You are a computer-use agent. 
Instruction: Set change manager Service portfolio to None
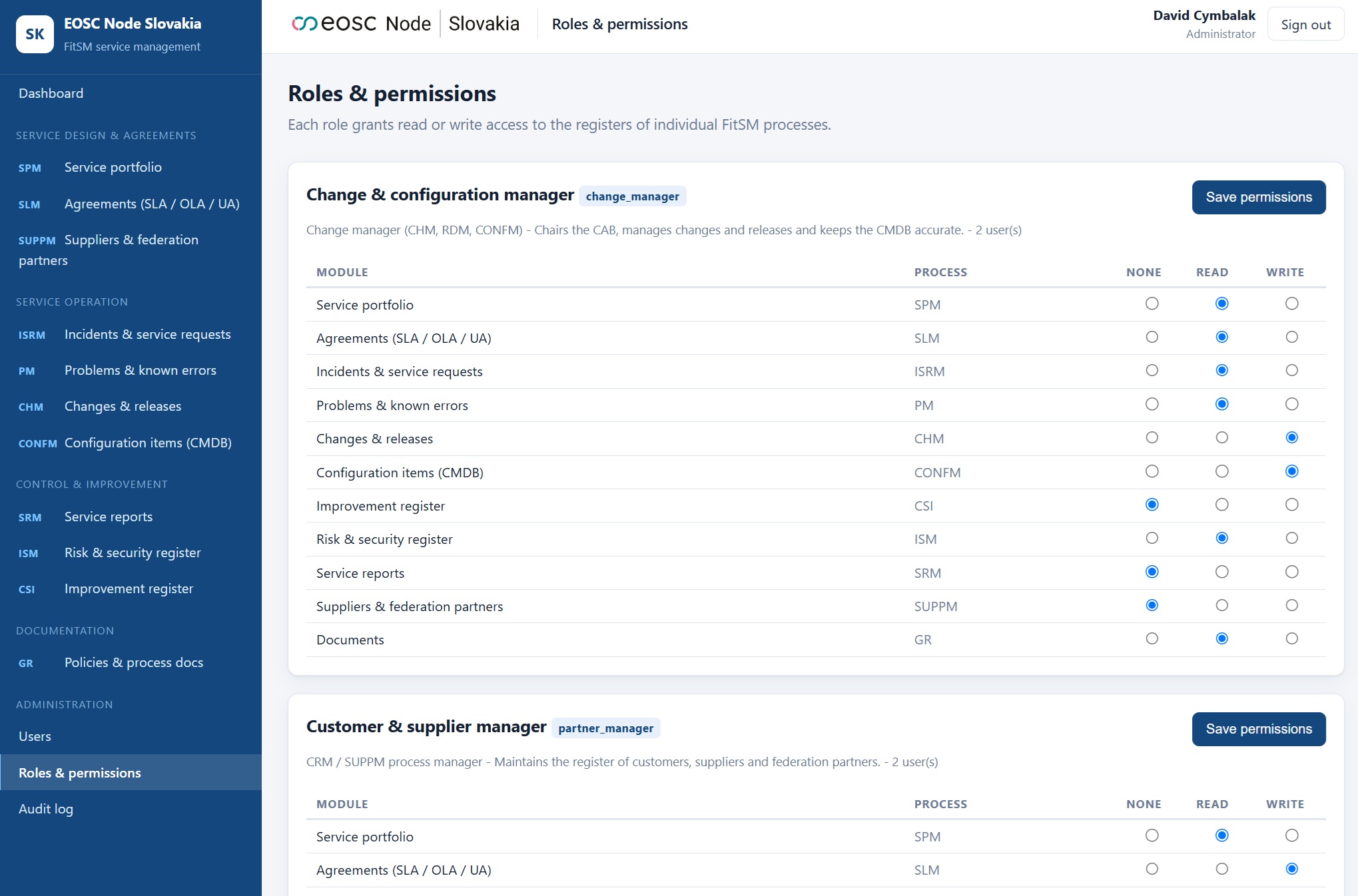pyautogui.click(x=1152, y=304)
